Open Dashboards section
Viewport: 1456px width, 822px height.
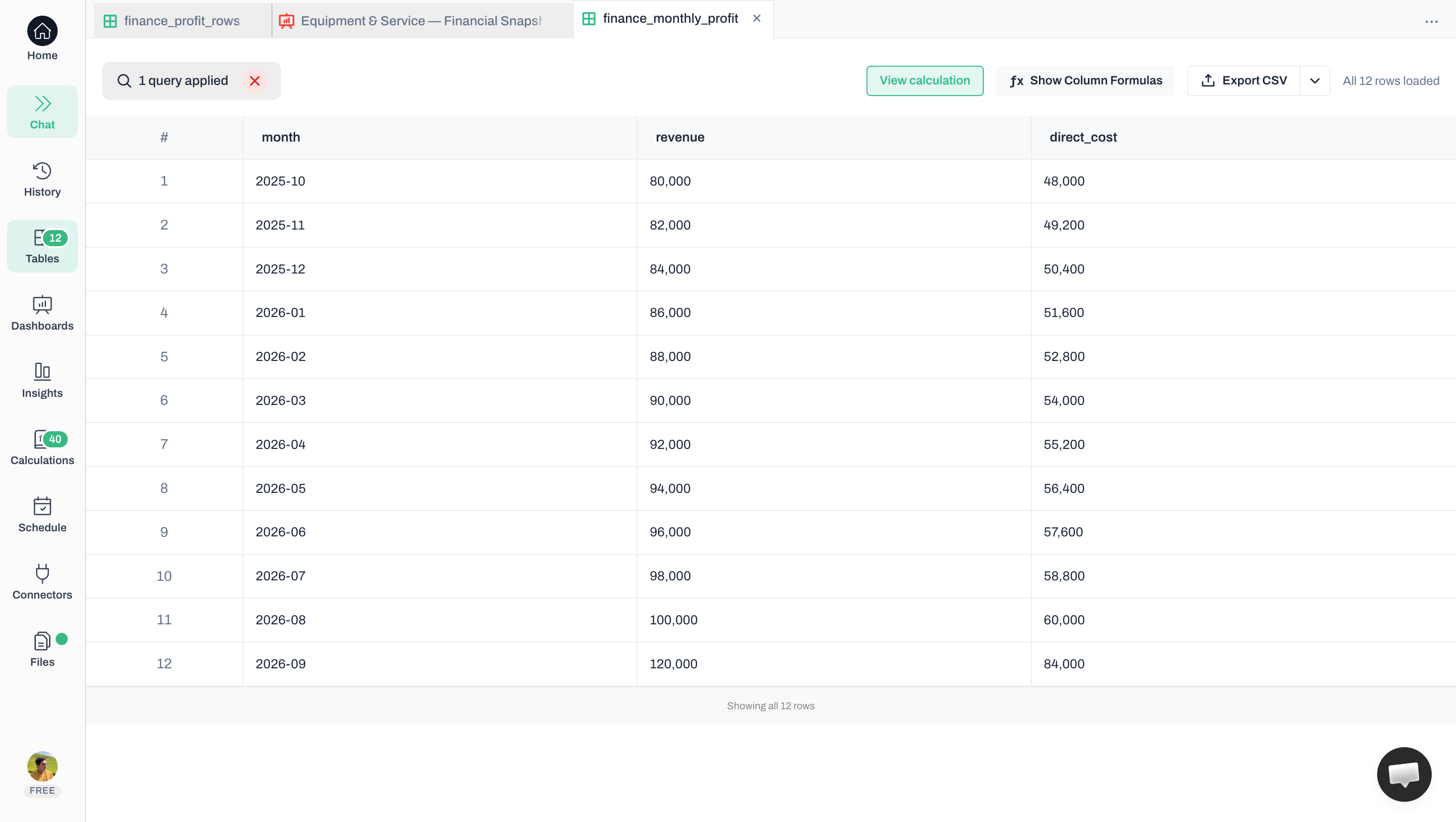pyautogui.click(x=42, y=314)
